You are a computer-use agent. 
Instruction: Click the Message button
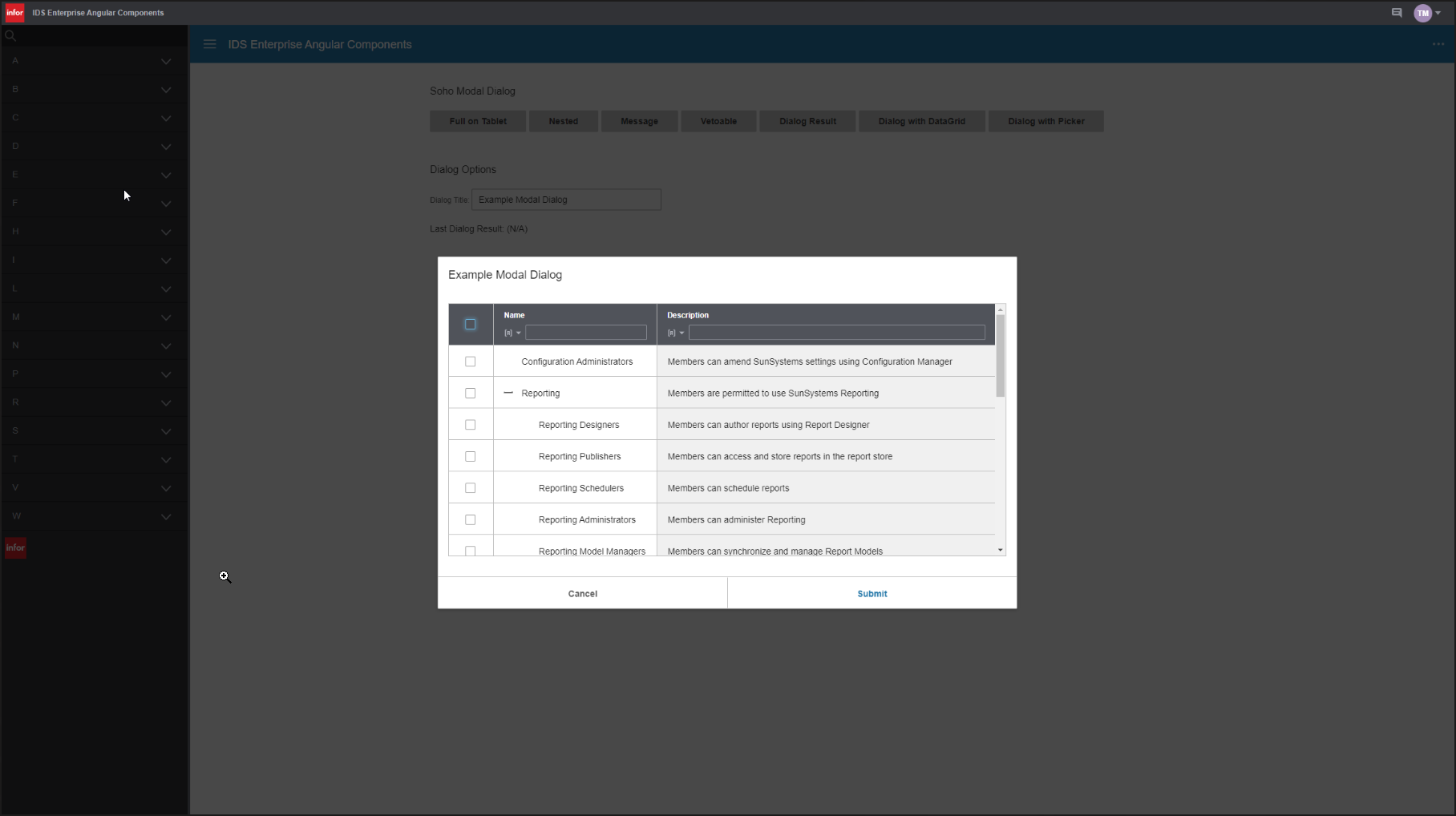coord(639,121)
